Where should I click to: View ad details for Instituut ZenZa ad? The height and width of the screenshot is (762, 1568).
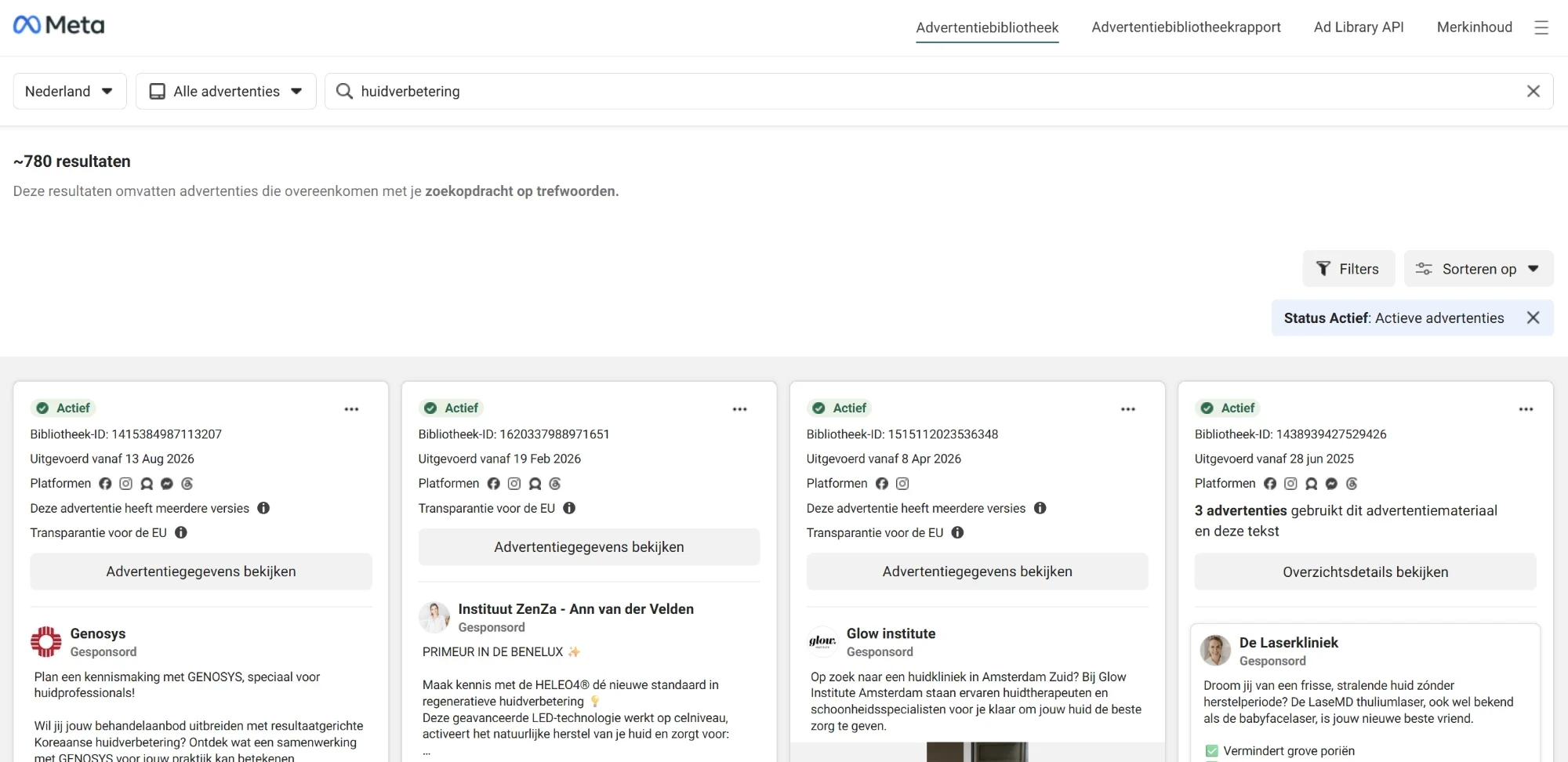[x=589, y=547]
